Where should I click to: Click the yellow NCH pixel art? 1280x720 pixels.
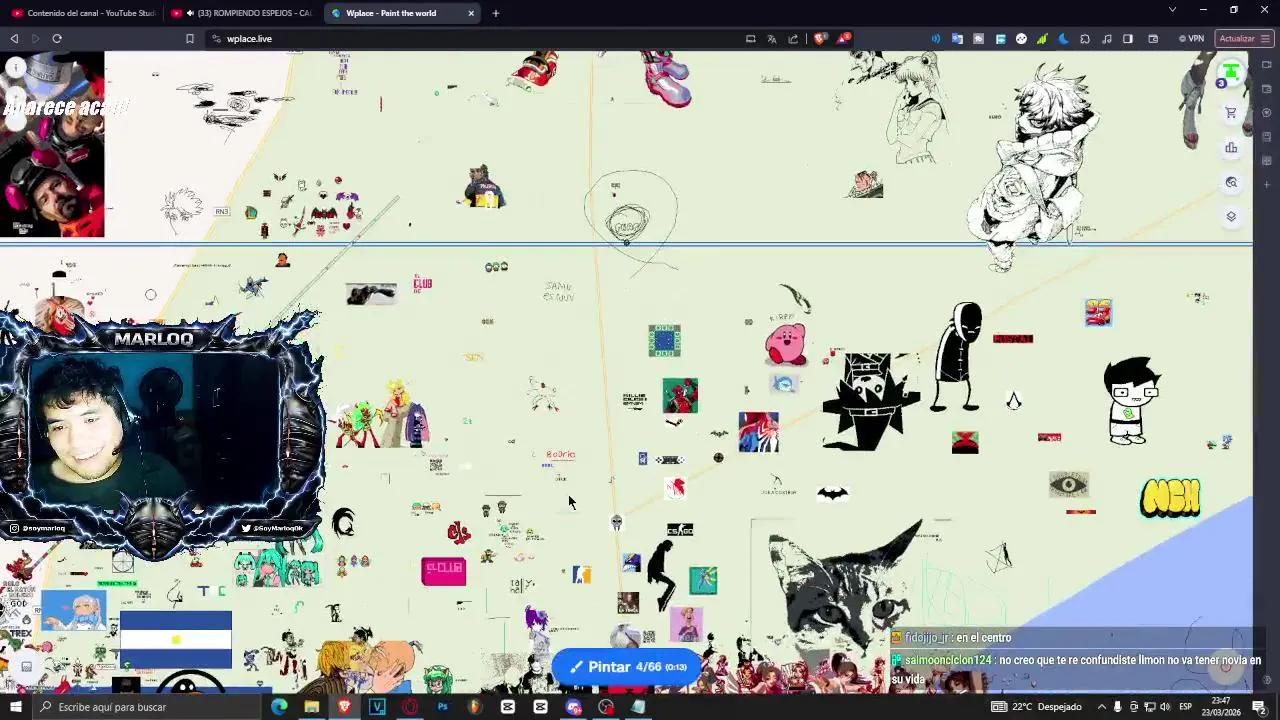coord(1170,498)
